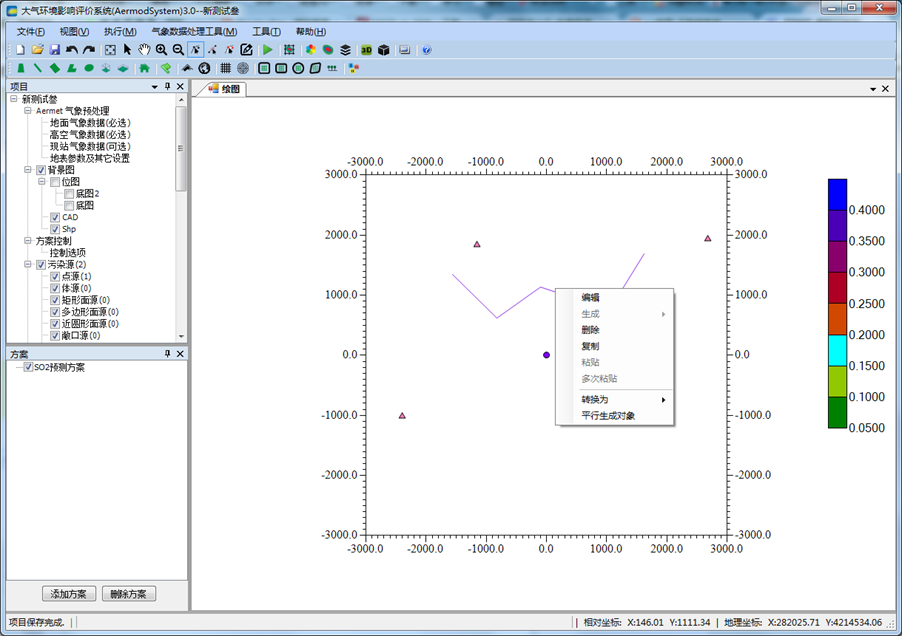The width and height of the screenshot is (902, 636).
Task: Open the 气象数据处理工具(M) menu
Action: (193, 31)
